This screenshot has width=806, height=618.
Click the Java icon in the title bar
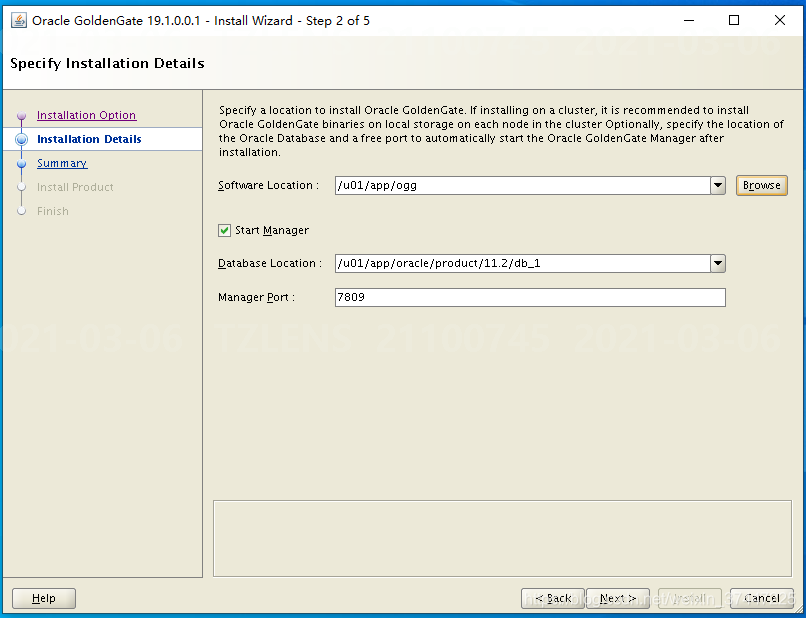tap(19, 21)
